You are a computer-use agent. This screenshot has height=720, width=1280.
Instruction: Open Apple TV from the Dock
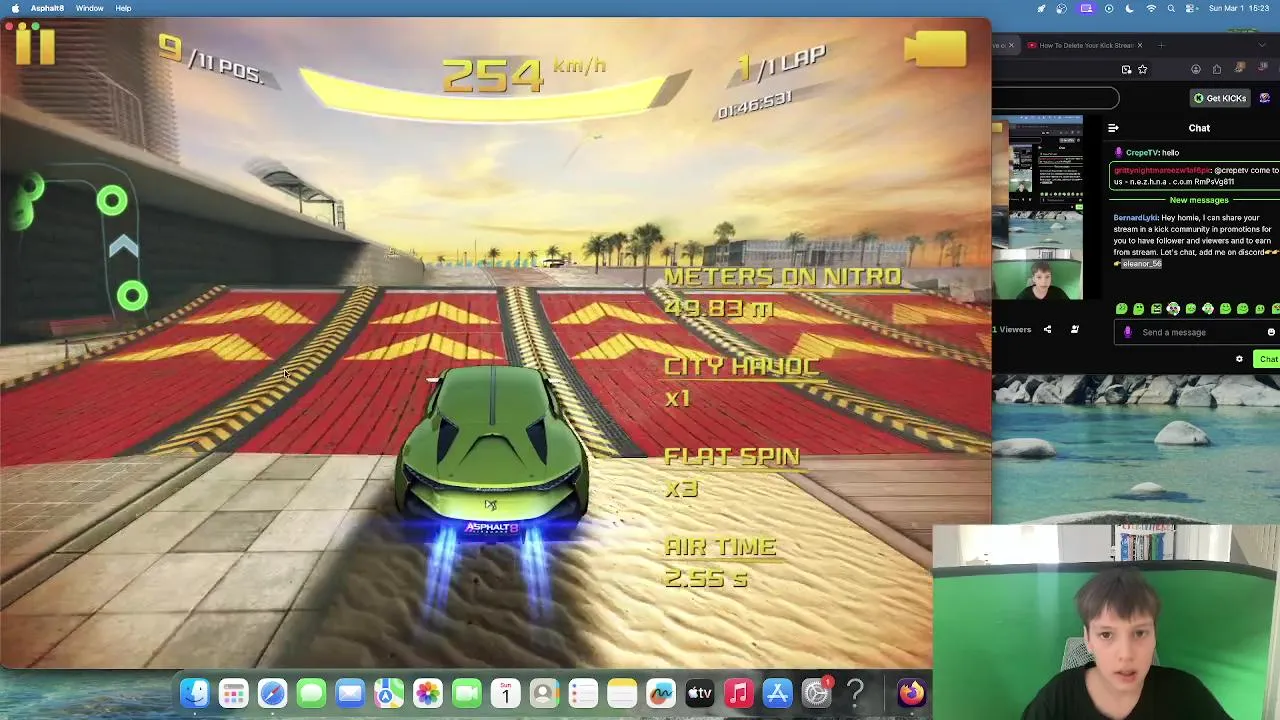[700, 693]
